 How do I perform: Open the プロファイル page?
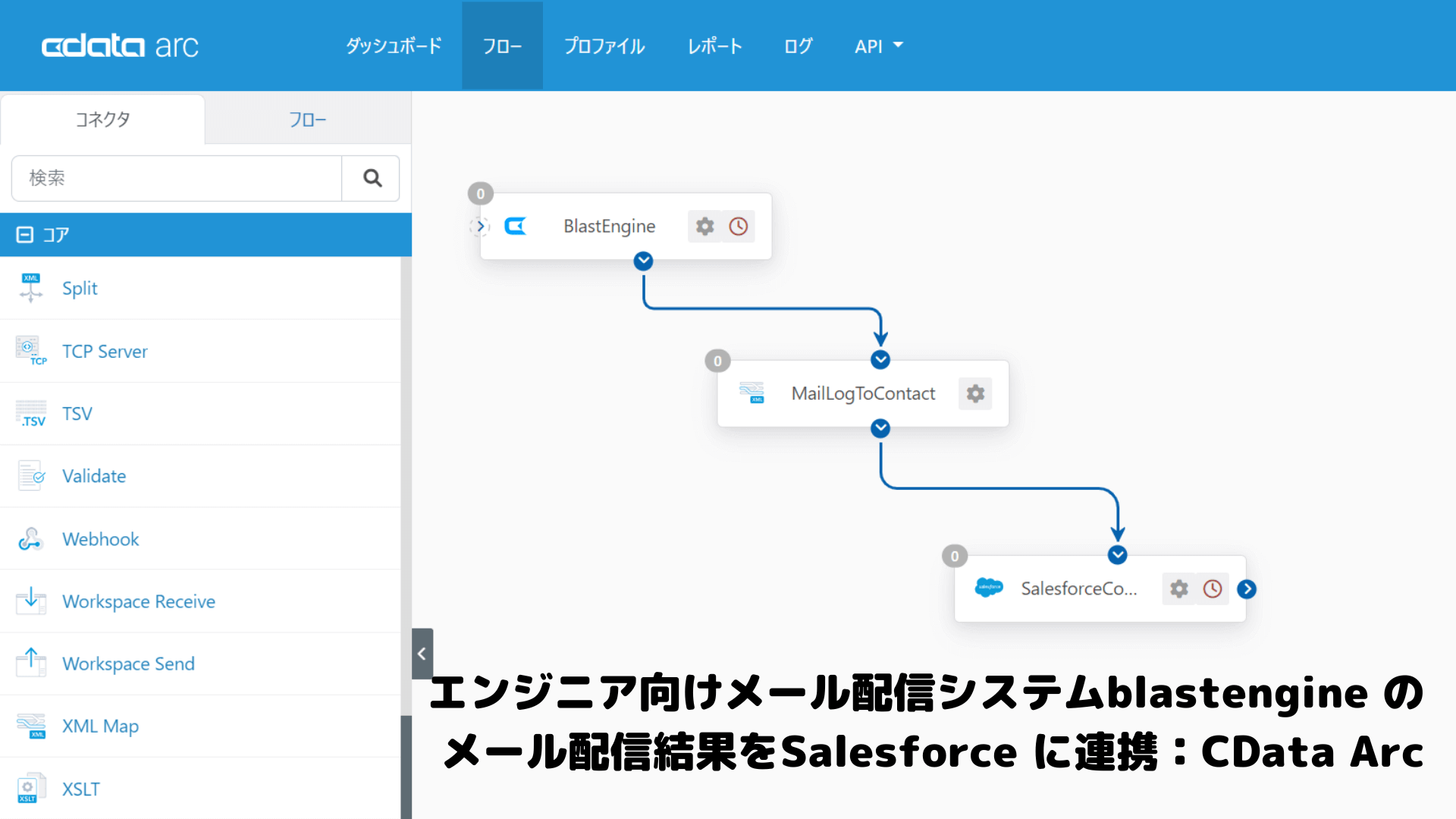(x=604, y=46)
